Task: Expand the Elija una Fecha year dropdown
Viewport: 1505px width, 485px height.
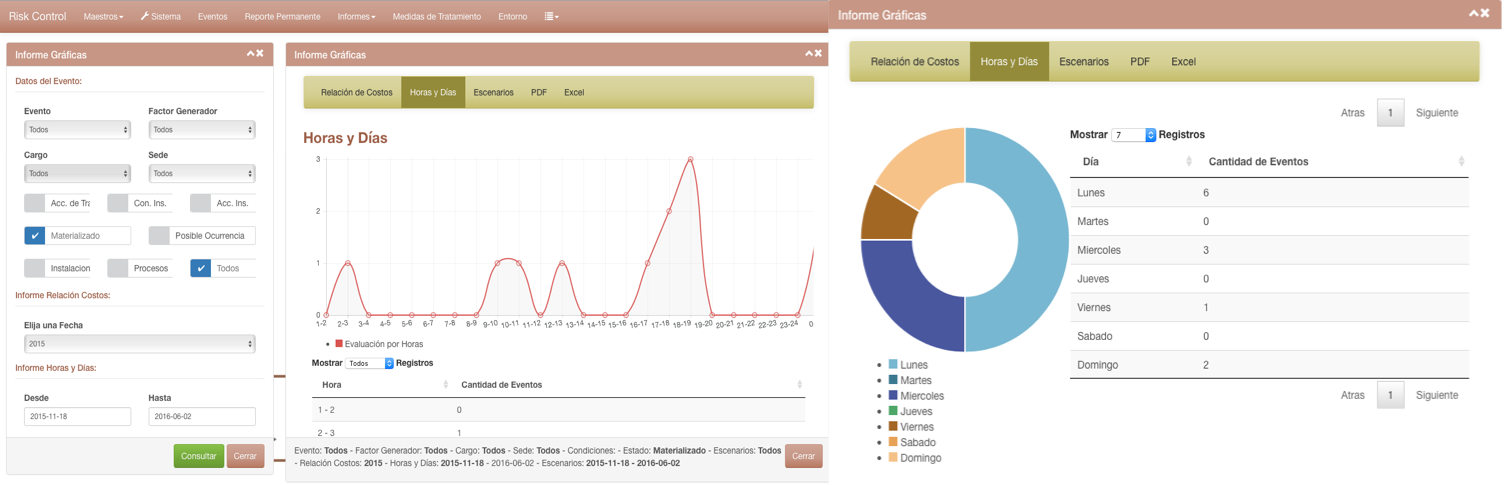Action: [139, 344]
